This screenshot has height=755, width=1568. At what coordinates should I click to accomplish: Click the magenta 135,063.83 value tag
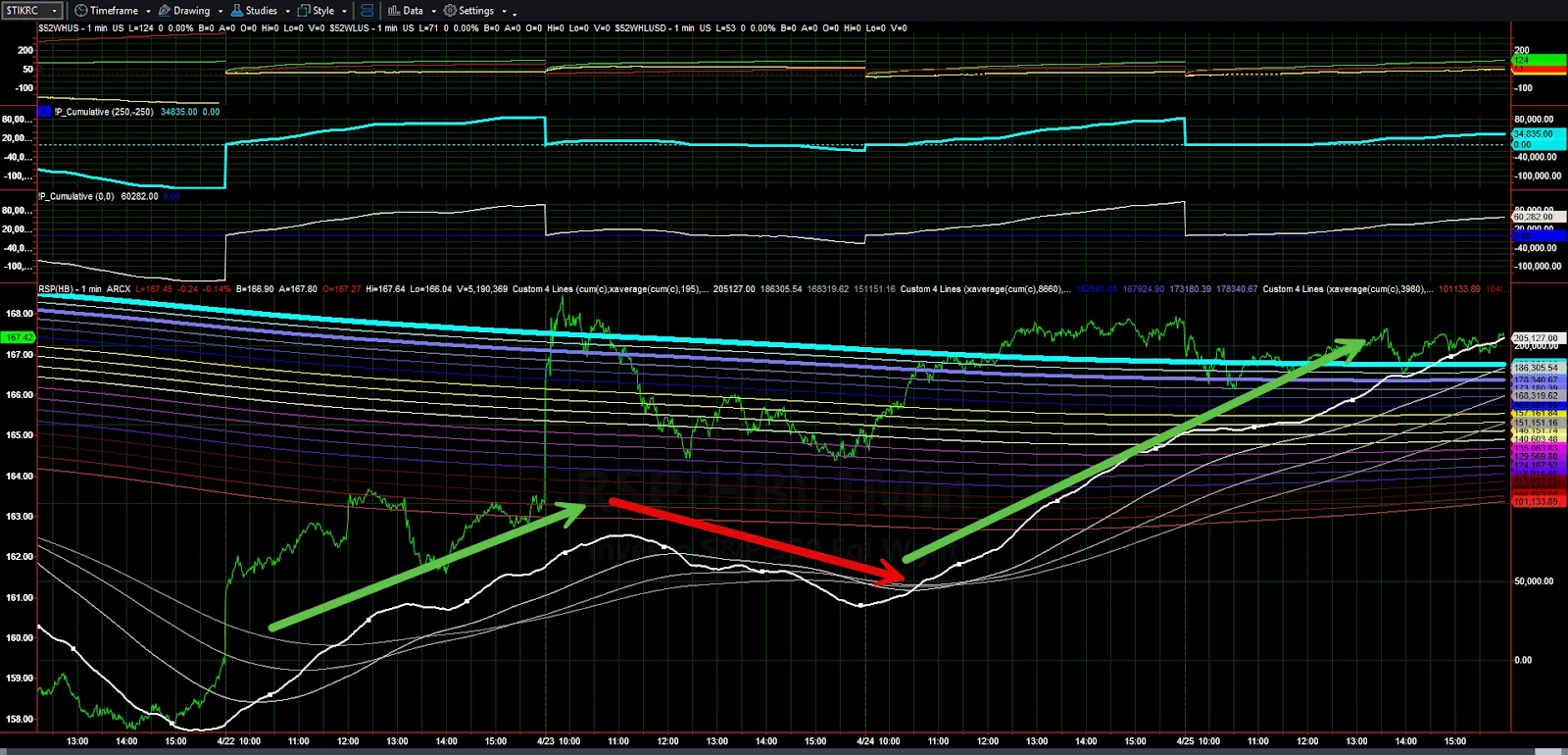click(1538, 448)
